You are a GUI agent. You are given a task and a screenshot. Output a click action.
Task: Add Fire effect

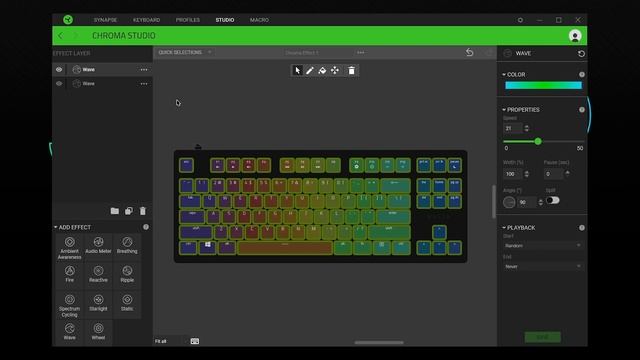point(69,274)
